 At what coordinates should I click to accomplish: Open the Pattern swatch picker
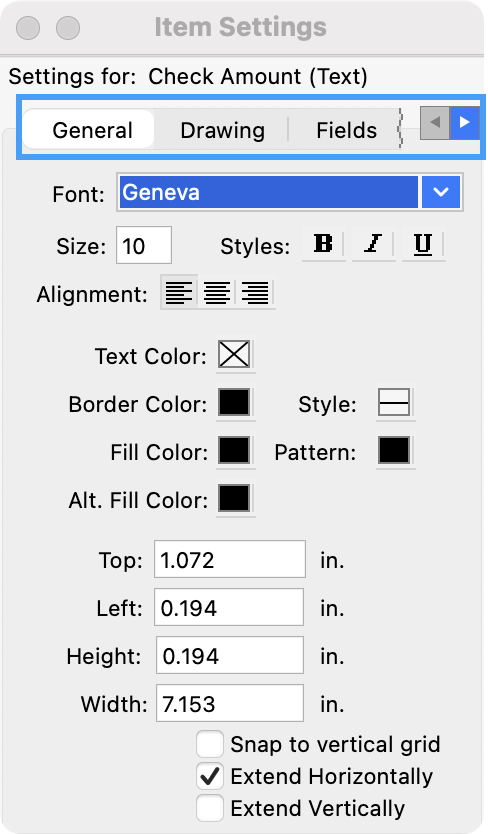[394, 451]
